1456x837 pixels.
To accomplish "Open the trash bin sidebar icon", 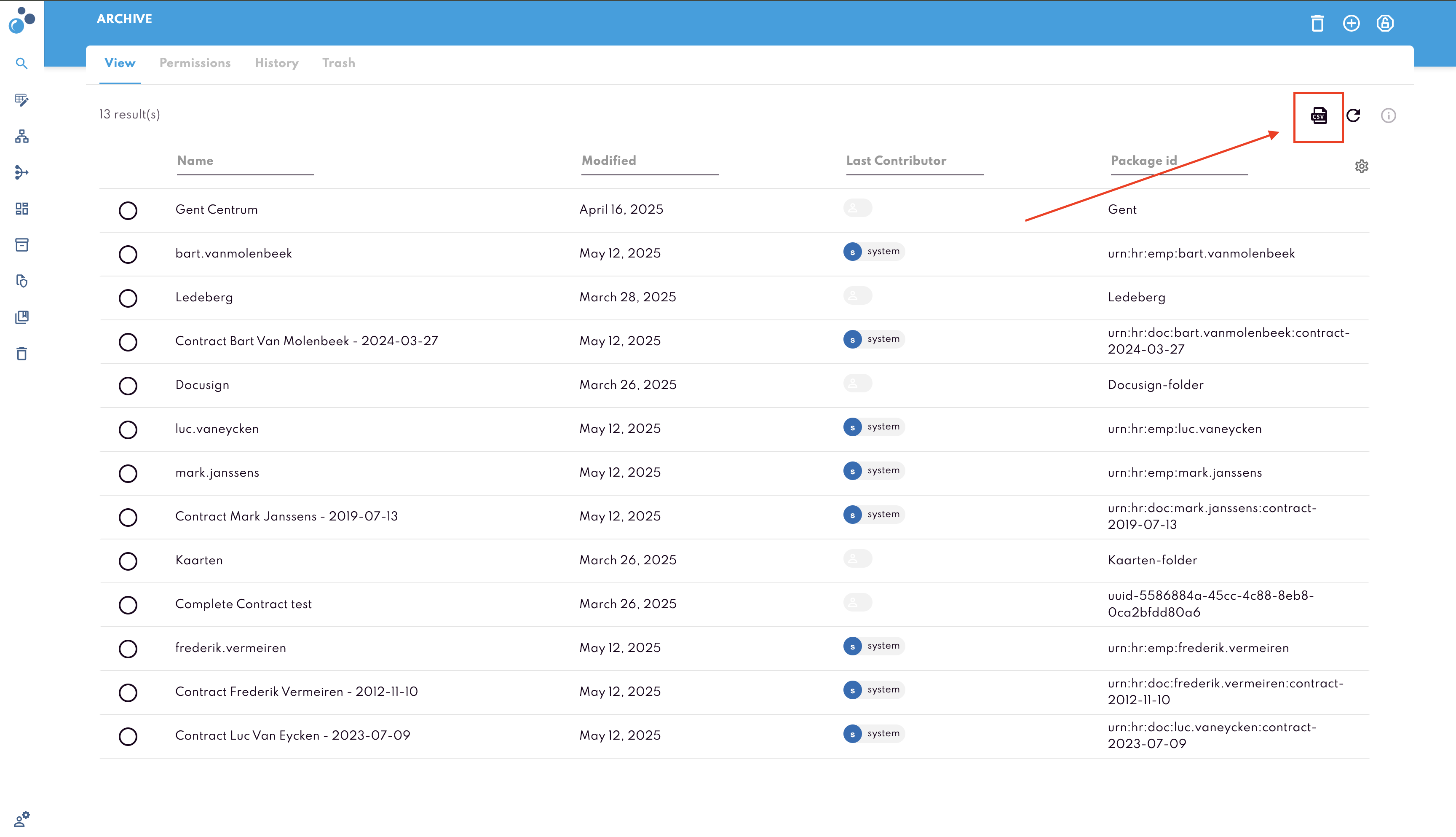I will pos(21,353).
